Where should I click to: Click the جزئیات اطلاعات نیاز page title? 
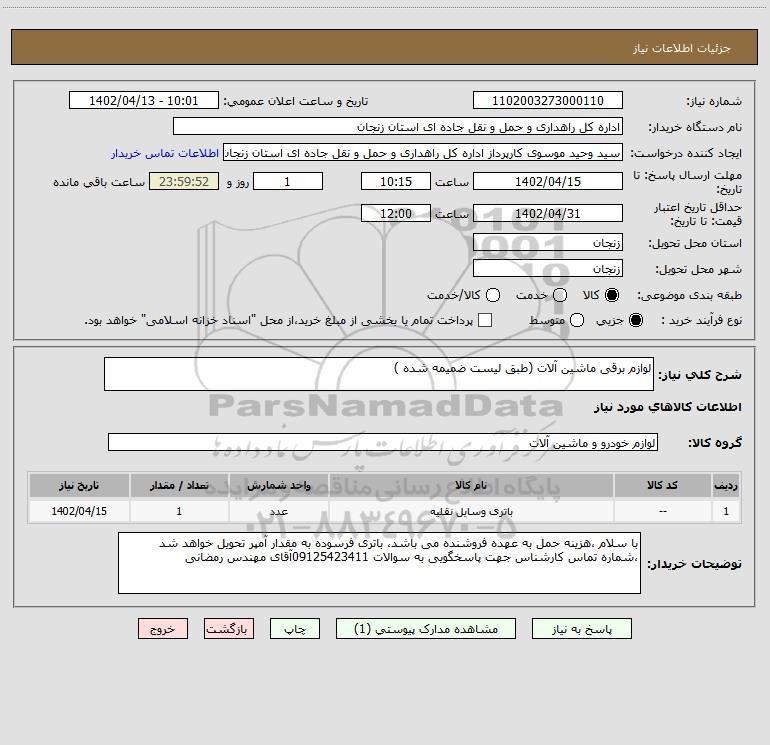coord(681,48)
